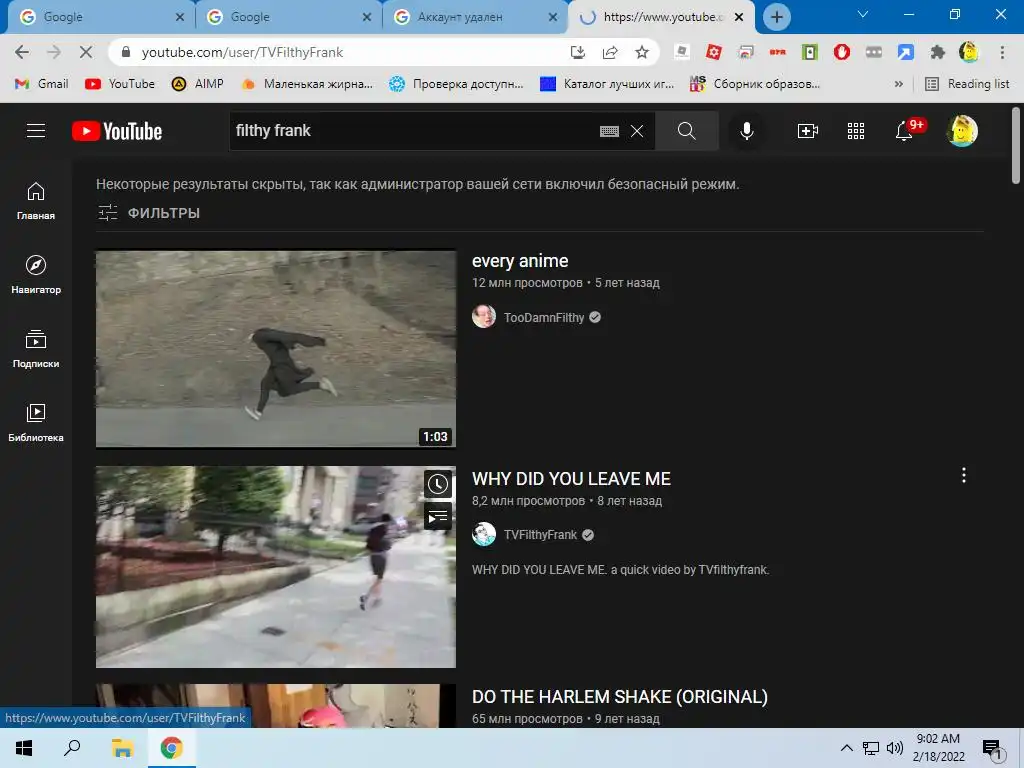Start voice search with the microphone icon
The width and height of the screenshot is (1024, 768).
746,131
